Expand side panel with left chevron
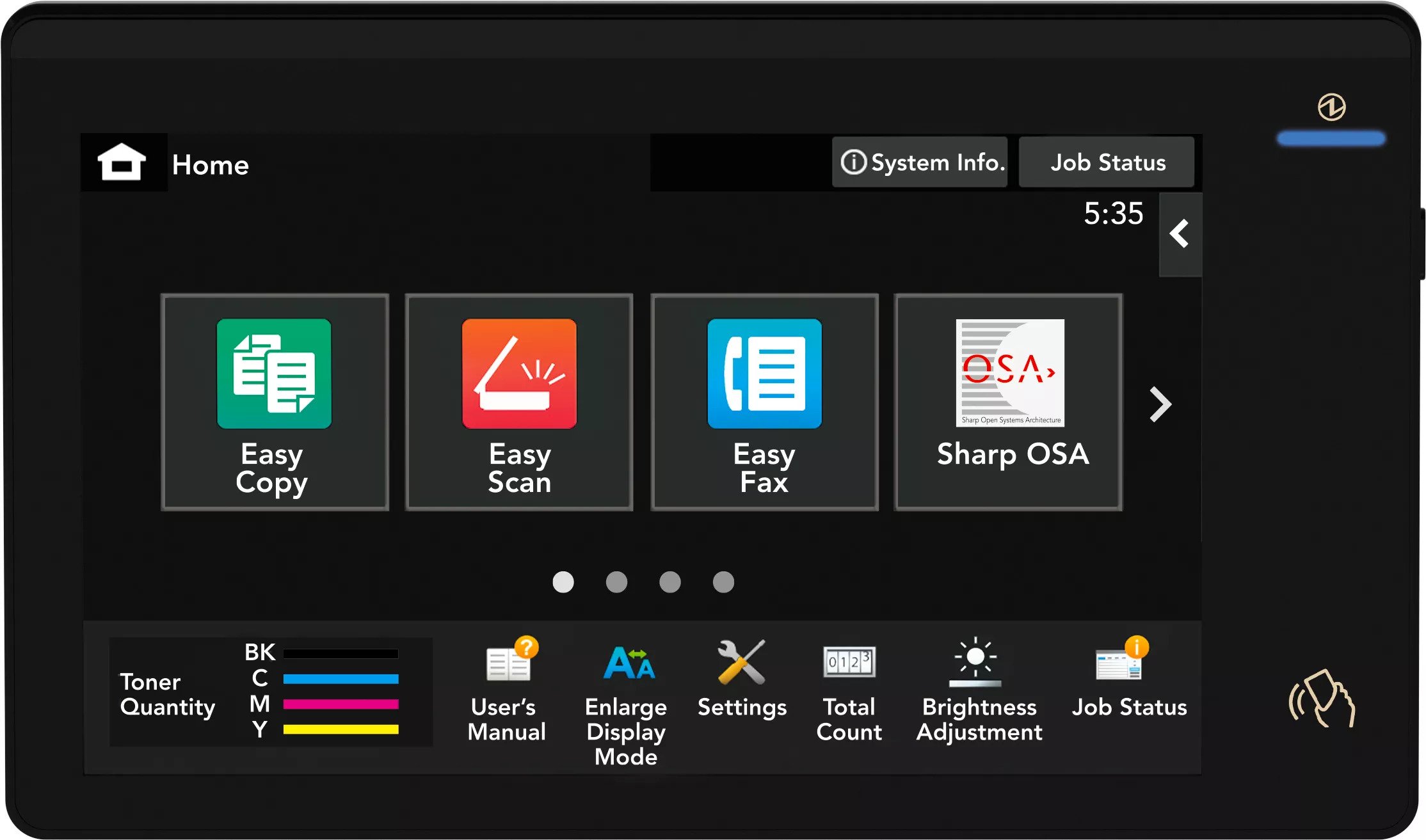Viewport: 1426px width, 840px height. point(1180,234)
